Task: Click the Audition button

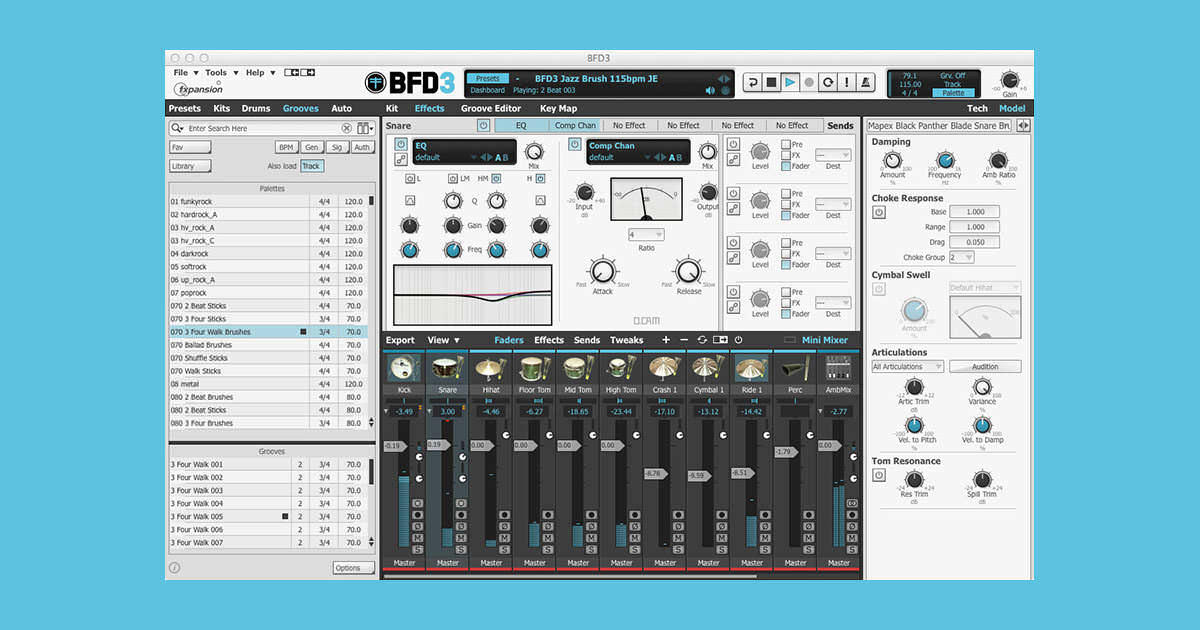Action: click(x=985, y=367)
